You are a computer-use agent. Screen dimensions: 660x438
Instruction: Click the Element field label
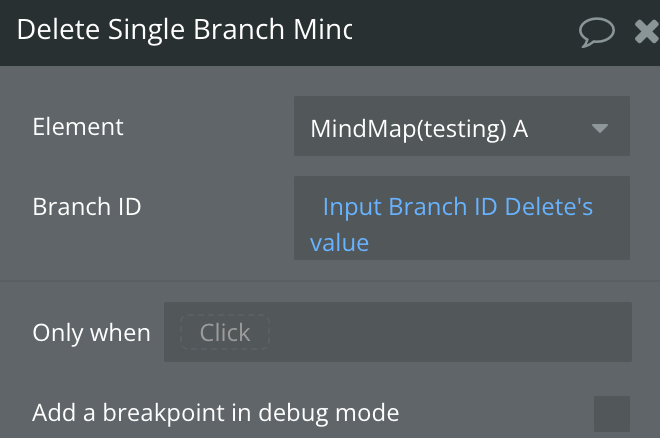(x=78, y=127)
